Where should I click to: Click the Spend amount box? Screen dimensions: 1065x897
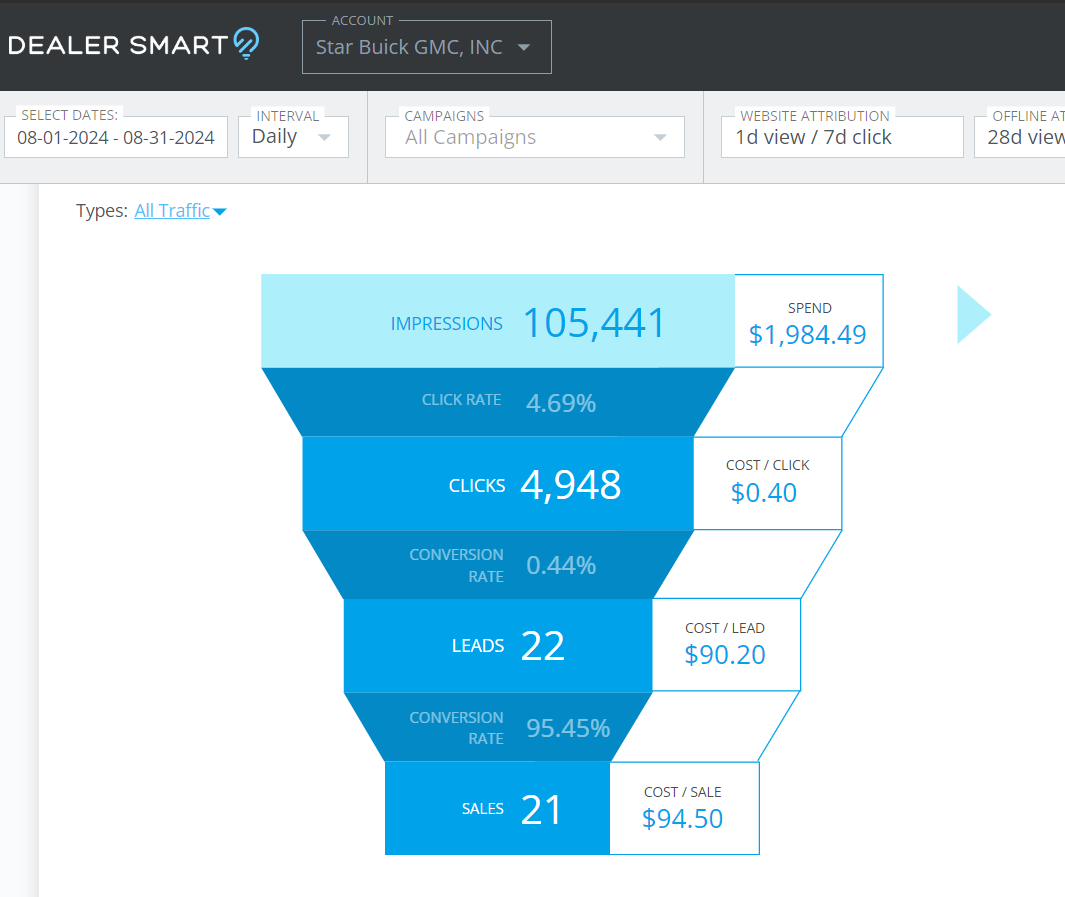pyautogui.click(x=808, y=322)
